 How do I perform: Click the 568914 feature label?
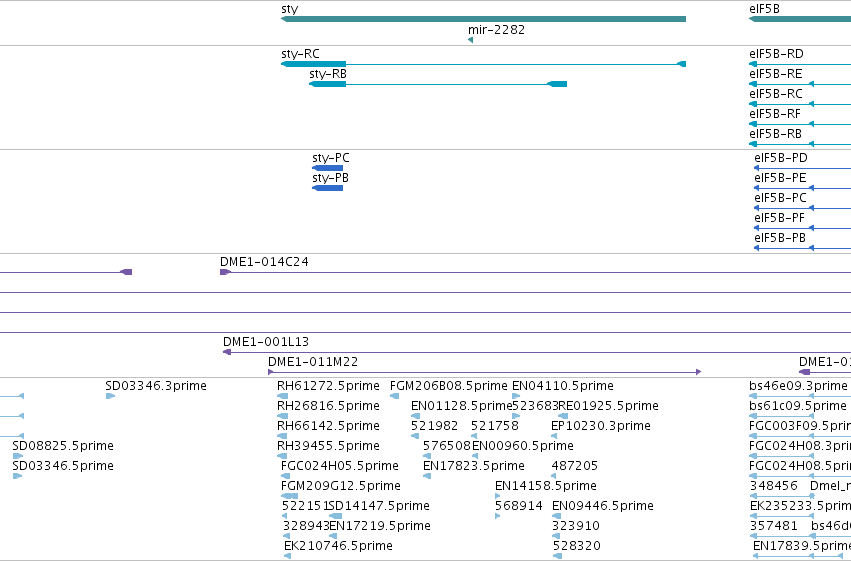coord(519,506)
